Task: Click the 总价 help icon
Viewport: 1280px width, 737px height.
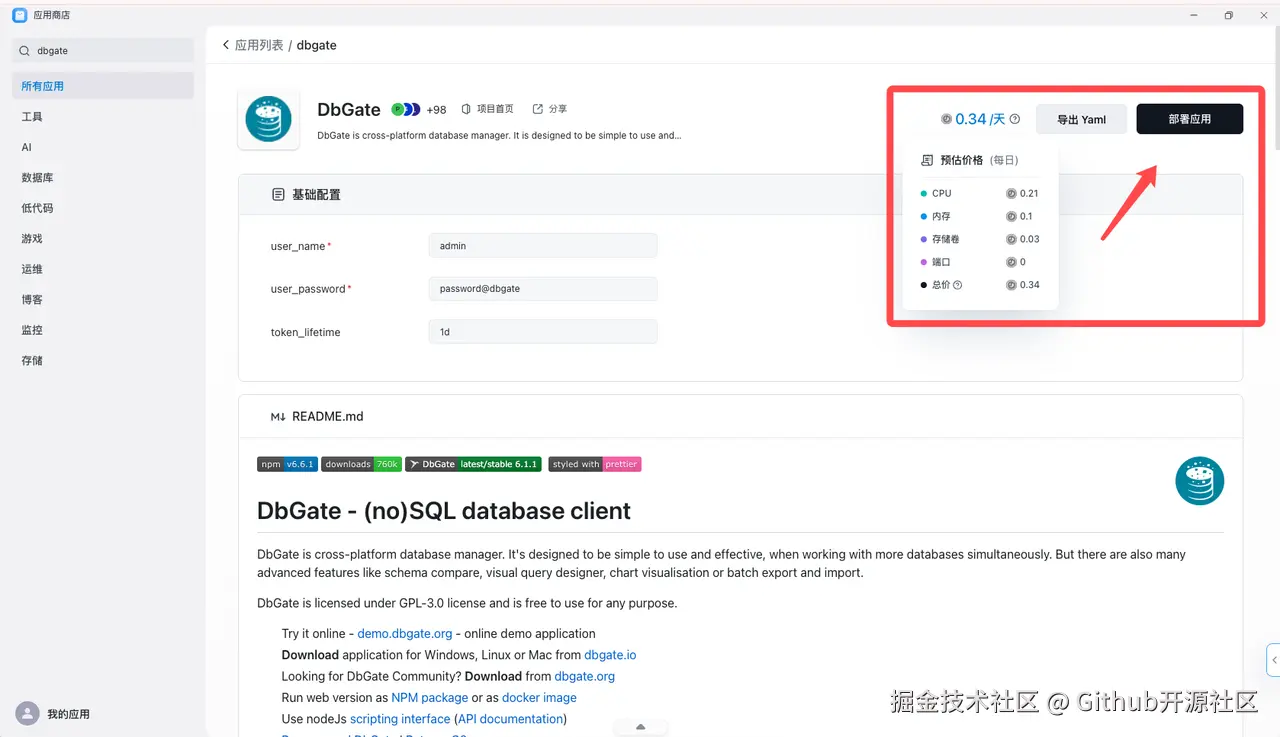Action: 958,285
